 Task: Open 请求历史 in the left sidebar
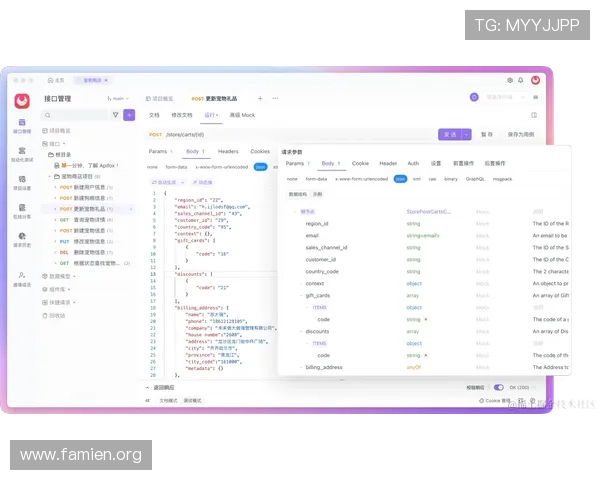(21, 239)
